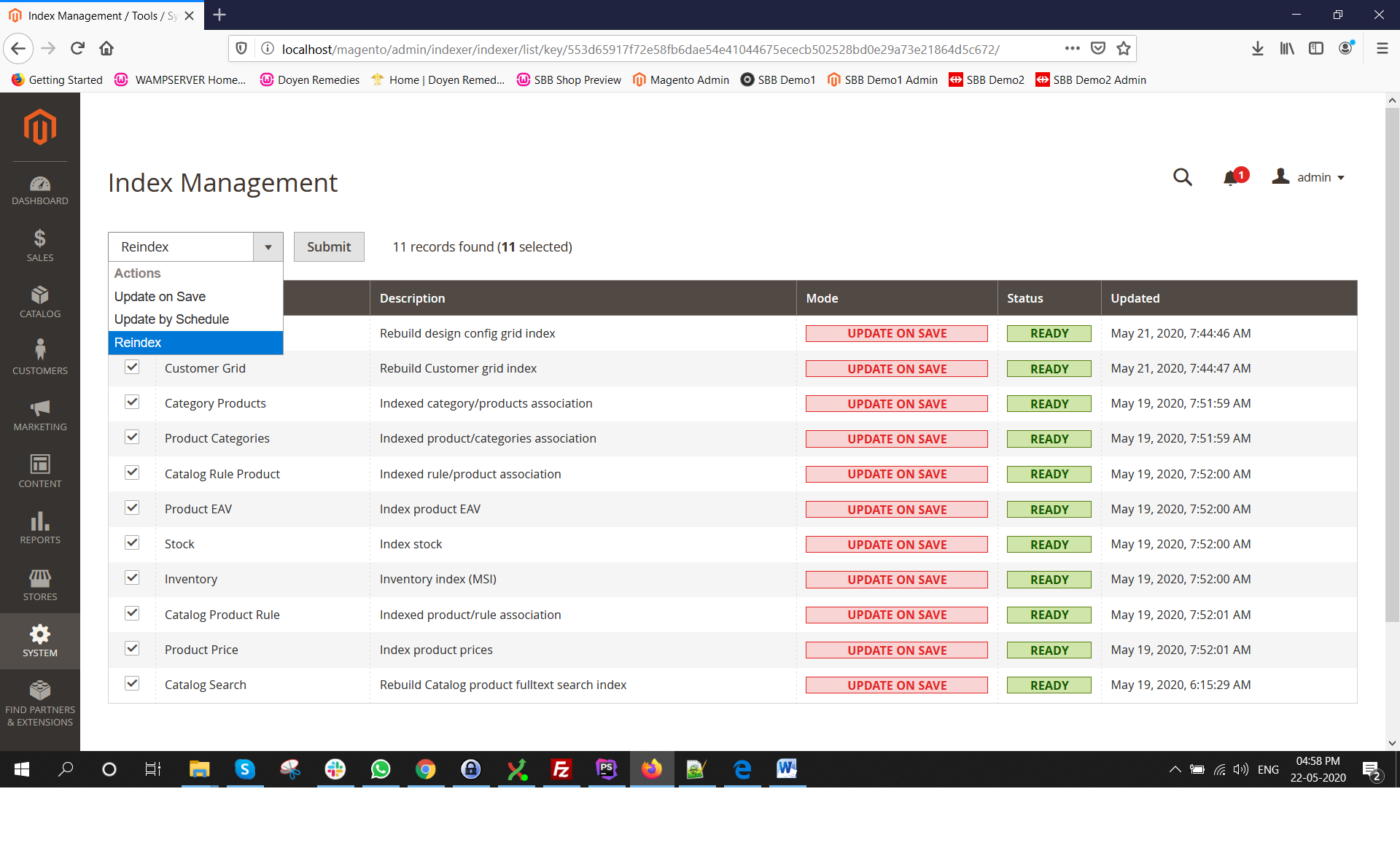The image size is (1400, 848).
Task: Open the notifications bell showing 1 alert
Action: tap(1233, 176)
